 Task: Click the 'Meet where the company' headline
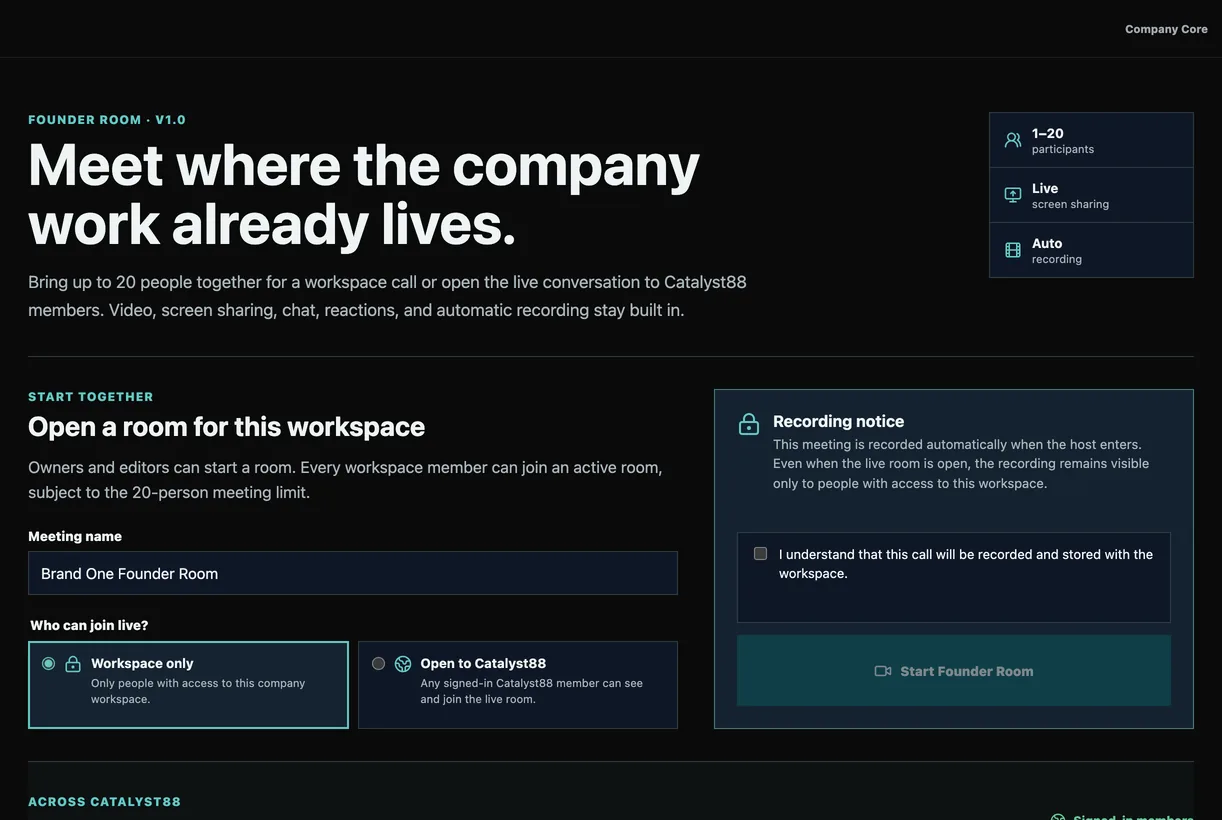click(364, 165)
